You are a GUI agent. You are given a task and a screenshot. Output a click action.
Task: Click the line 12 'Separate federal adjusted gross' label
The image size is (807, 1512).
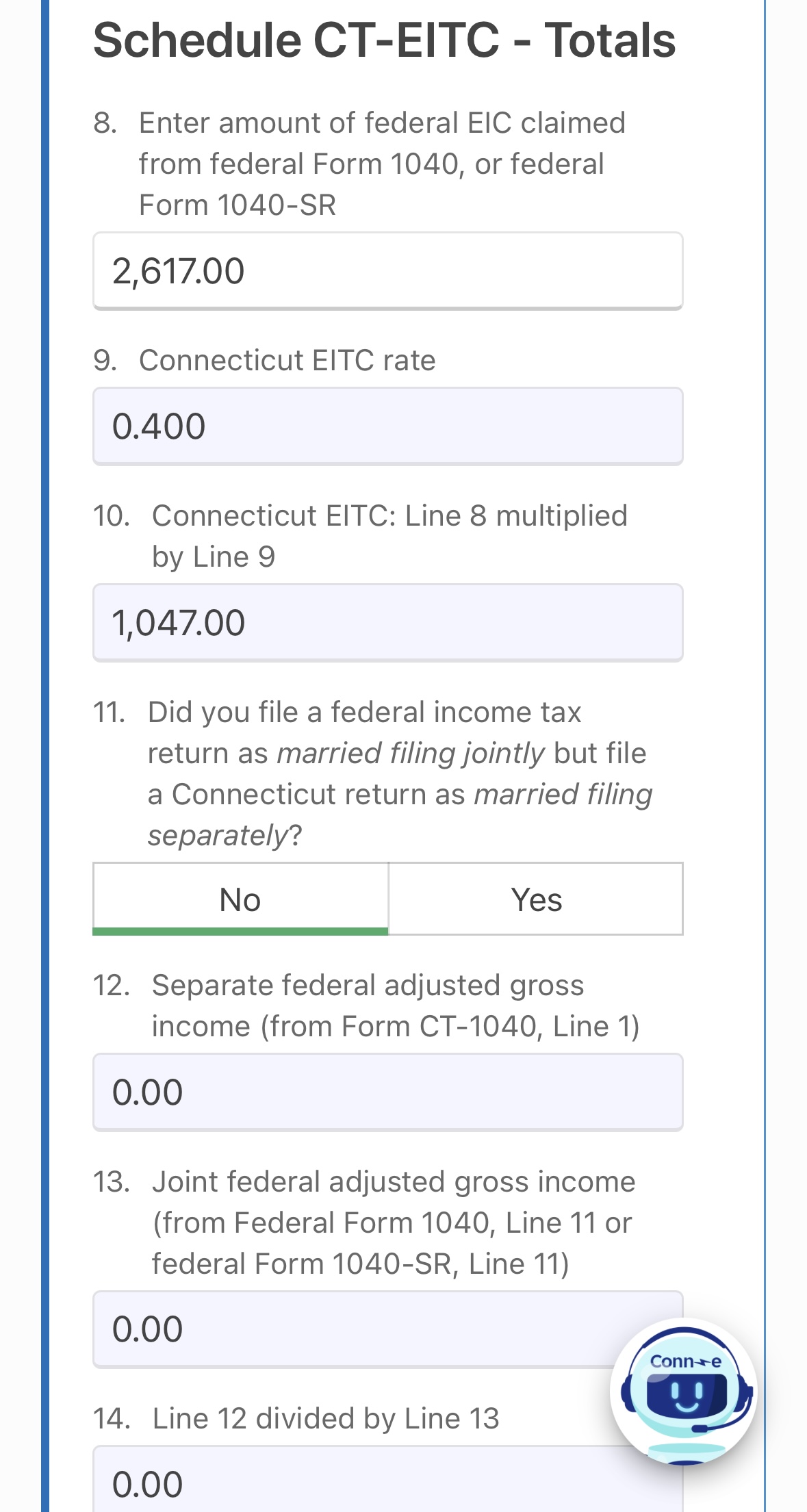coord(368,985)
